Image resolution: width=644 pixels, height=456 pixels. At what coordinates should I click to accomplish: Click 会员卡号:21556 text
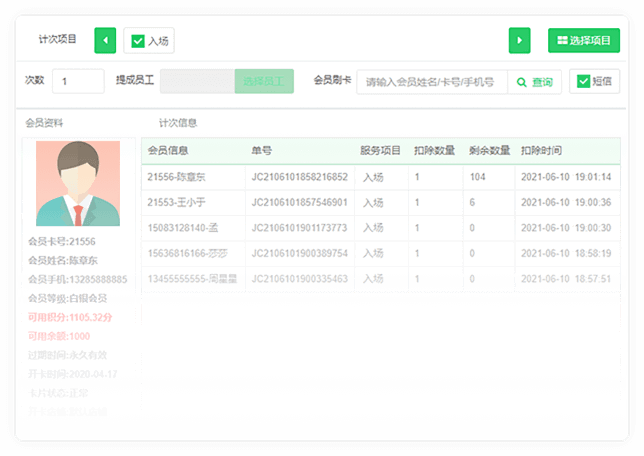point(62,242)
